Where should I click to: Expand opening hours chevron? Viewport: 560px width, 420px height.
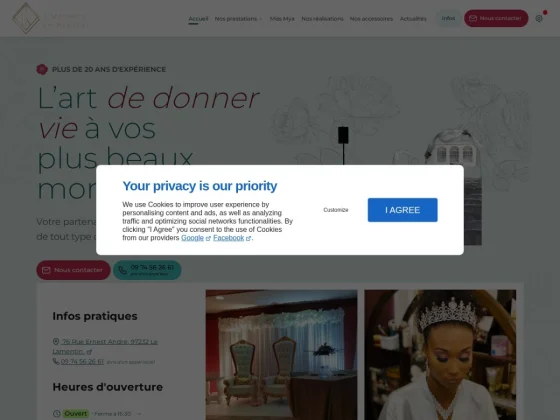coord(139,414)
